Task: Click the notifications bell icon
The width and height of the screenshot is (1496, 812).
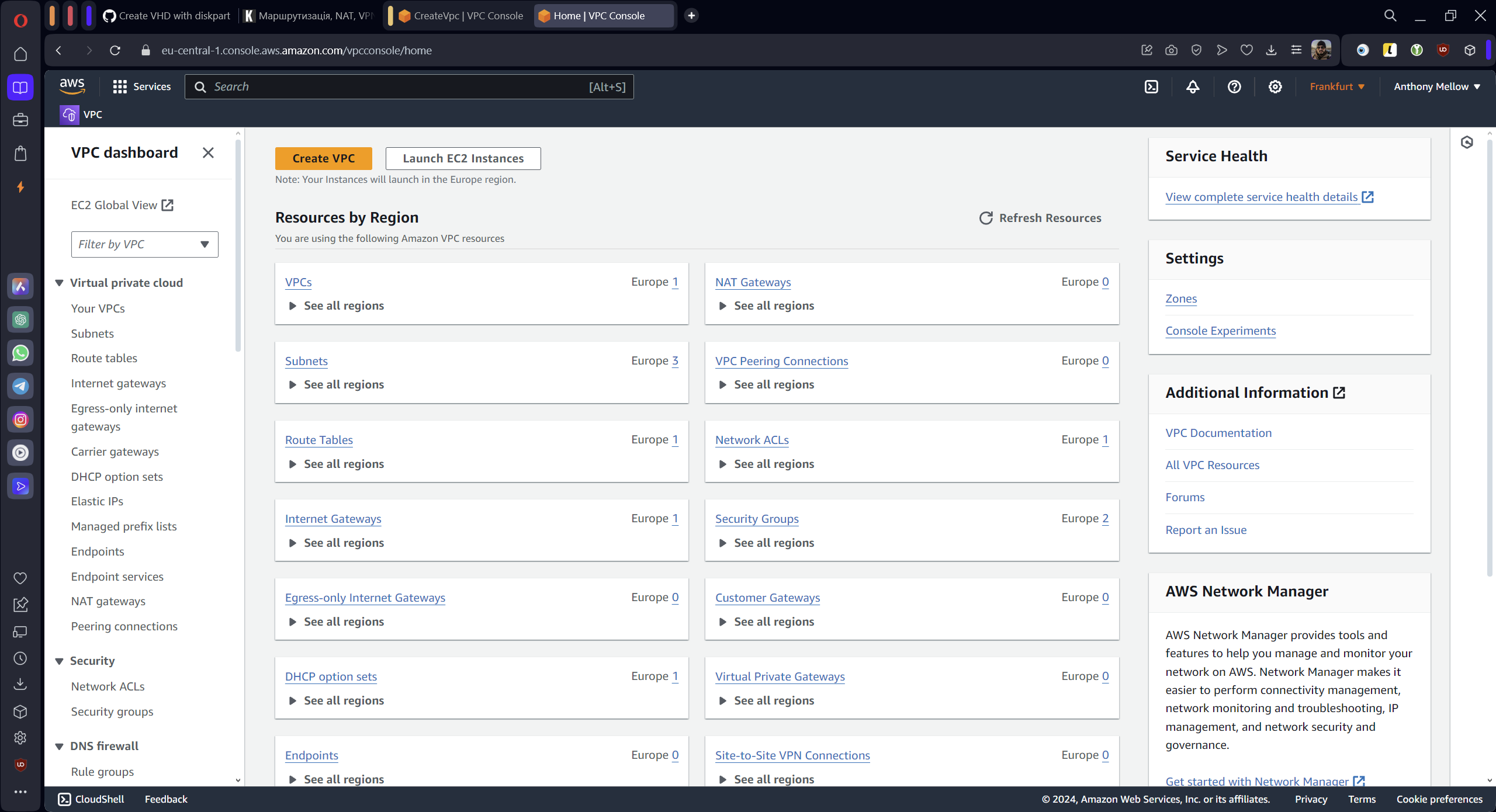Action: click(1193, 87)
